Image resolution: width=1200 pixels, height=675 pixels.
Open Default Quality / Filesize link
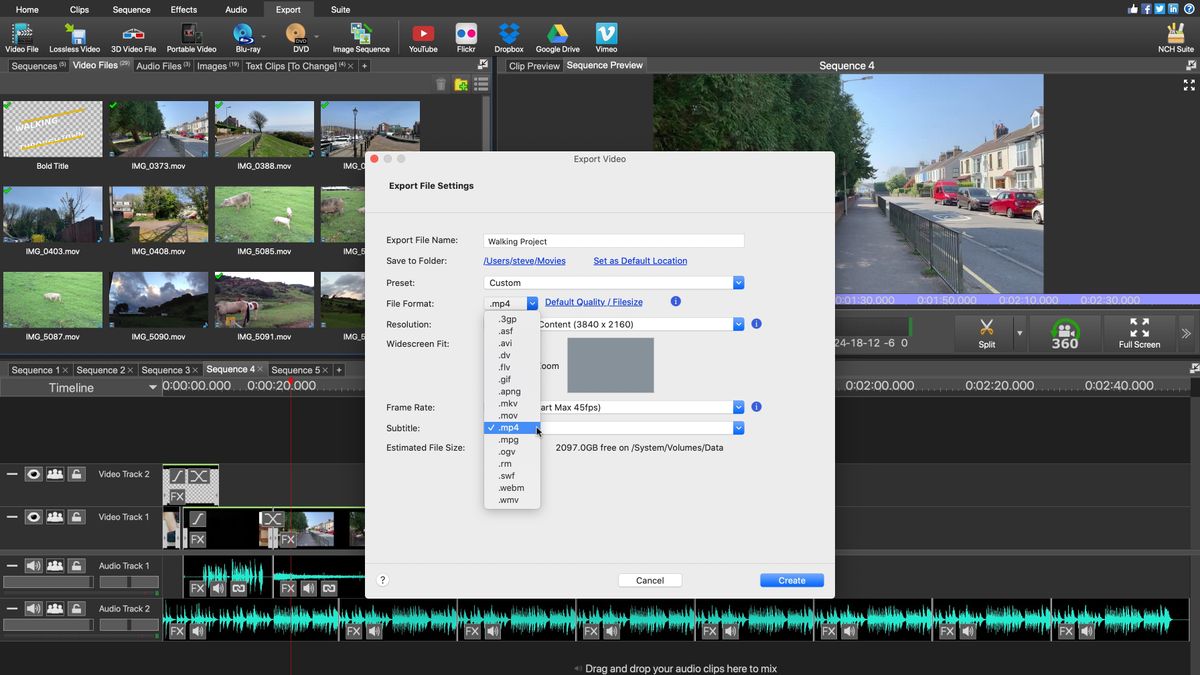(594, 302)
